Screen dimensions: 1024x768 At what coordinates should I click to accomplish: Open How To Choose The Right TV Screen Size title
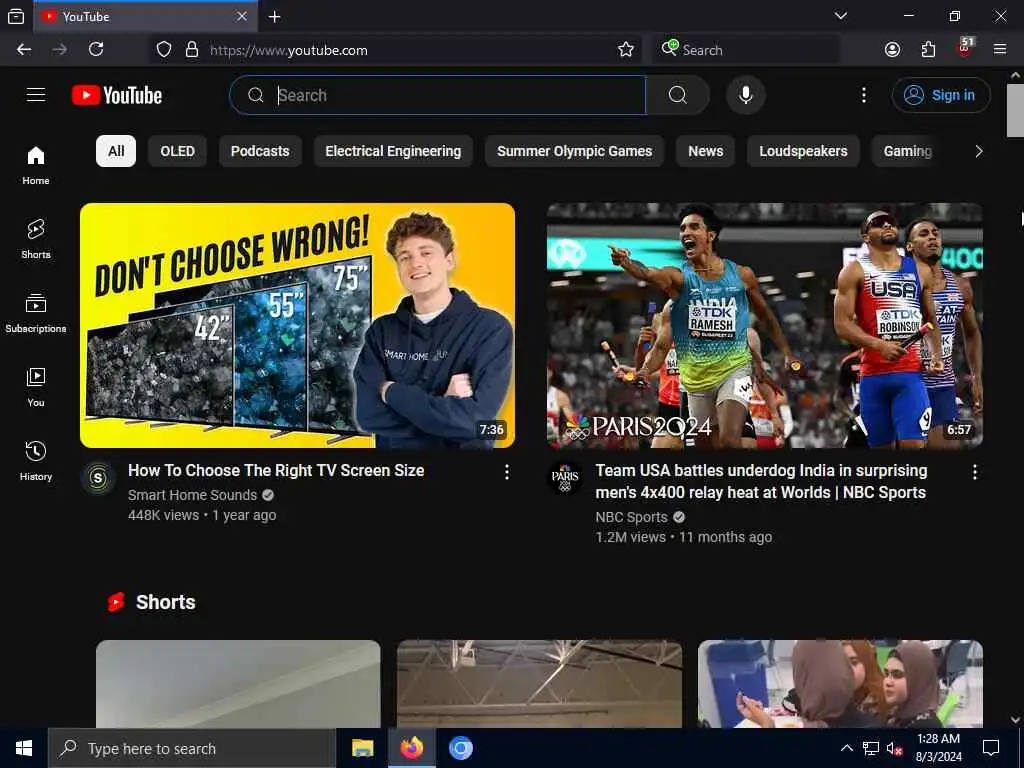[x=276, y=471]
